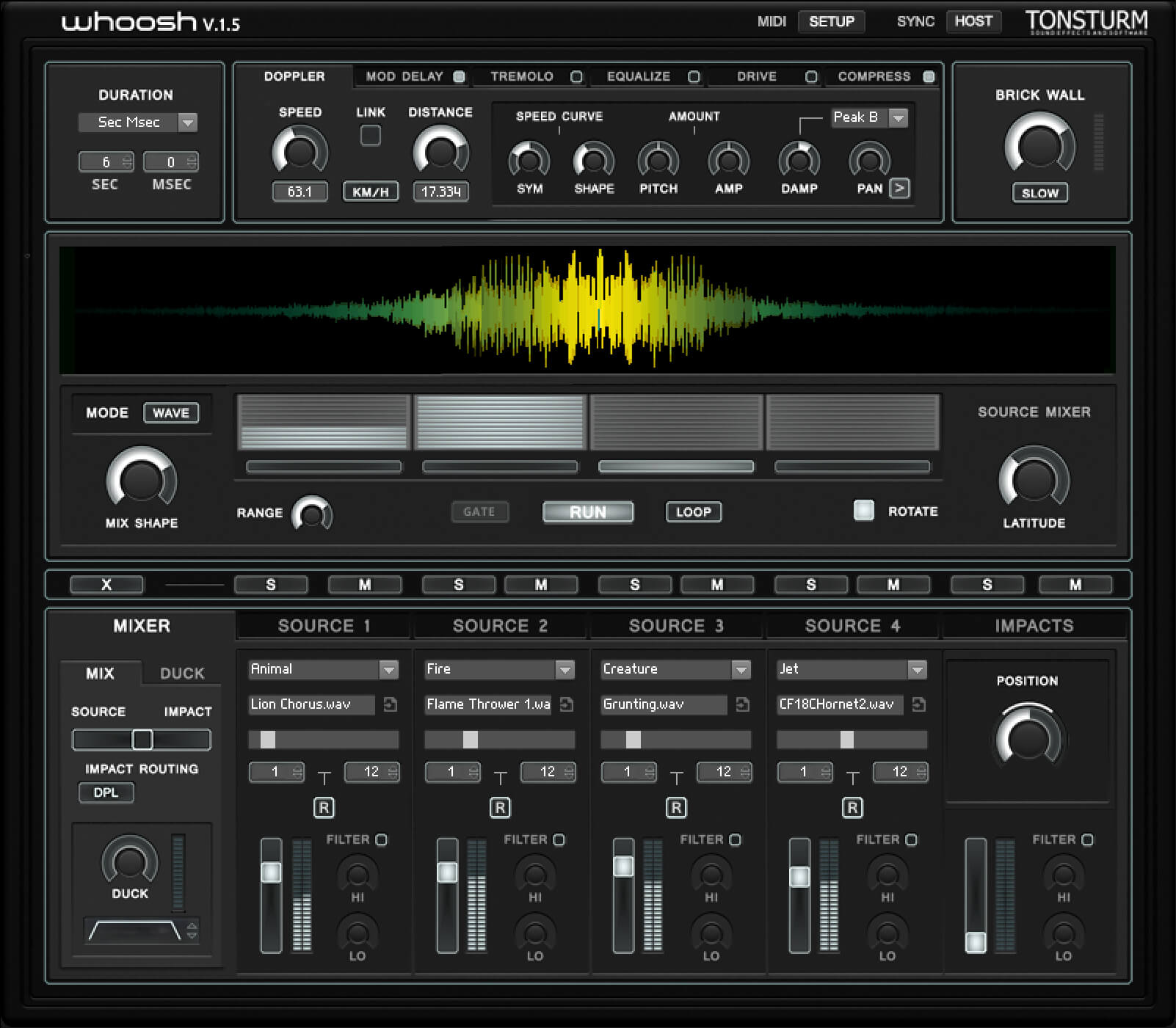1176x1028 pixels.
Task: Click Source 2 R randomize button
Action: [x=500, y=808]
